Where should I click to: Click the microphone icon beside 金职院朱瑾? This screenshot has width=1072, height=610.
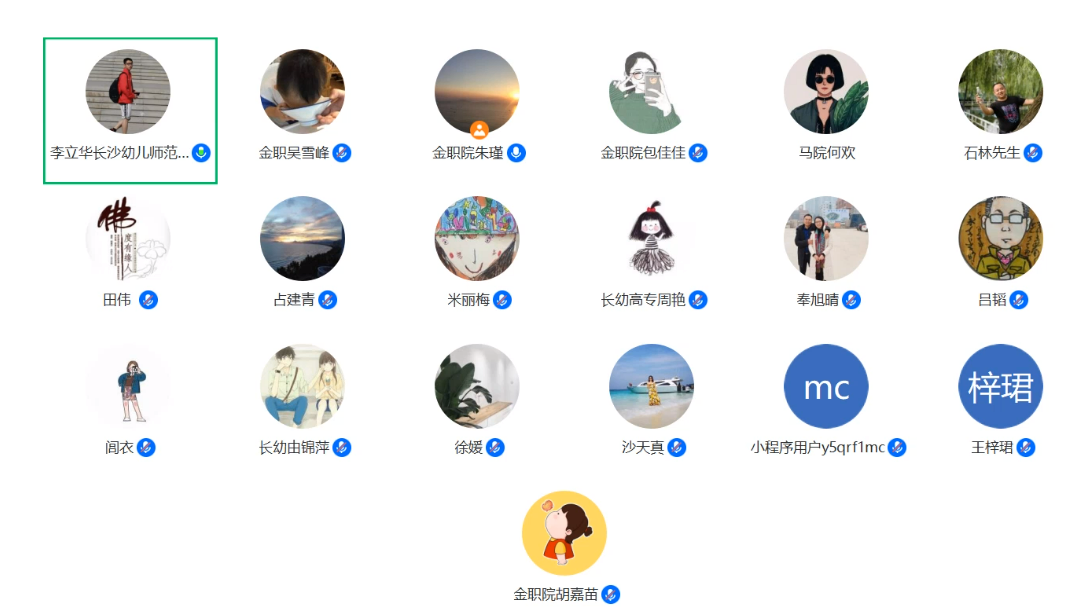point(517,152)
